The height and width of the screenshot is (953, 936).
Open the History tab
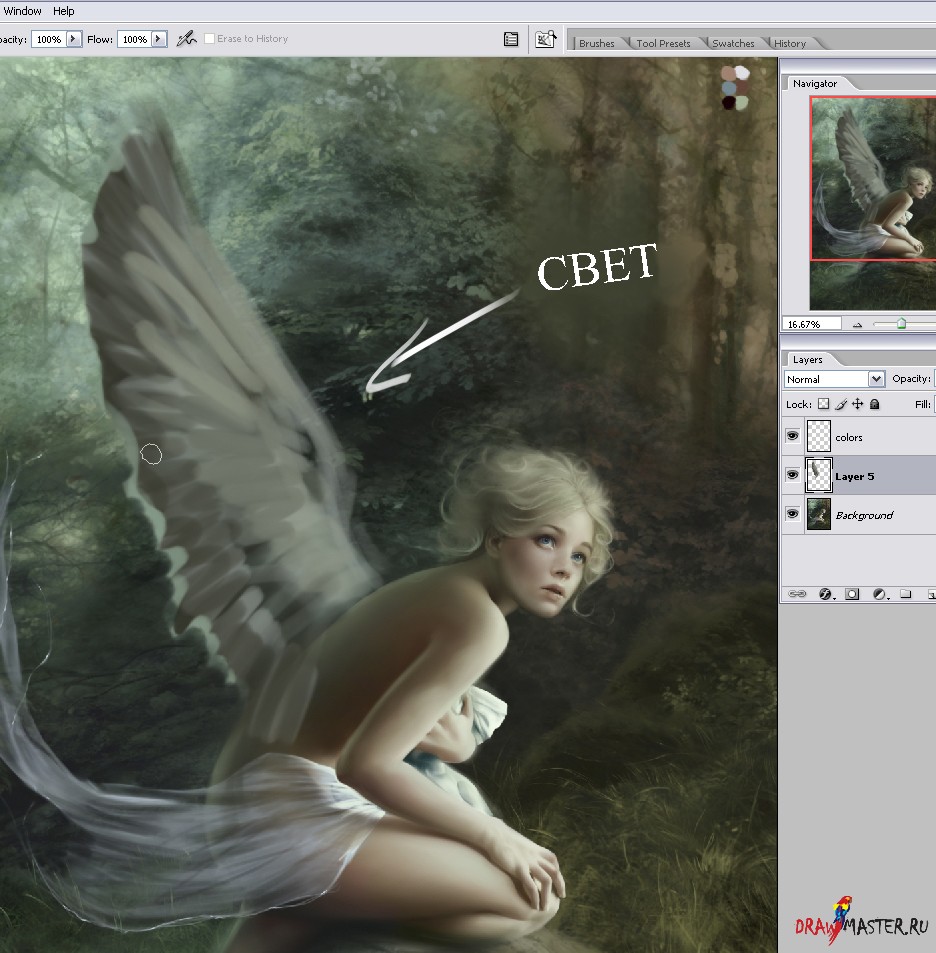[790, 43]
